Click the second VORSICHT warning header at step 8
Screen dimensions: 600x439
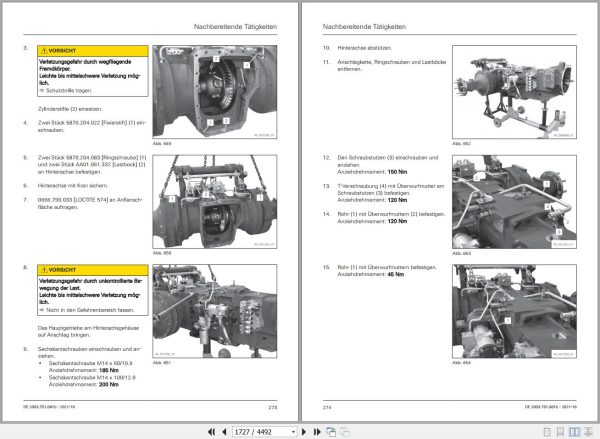tap(93, 270)
